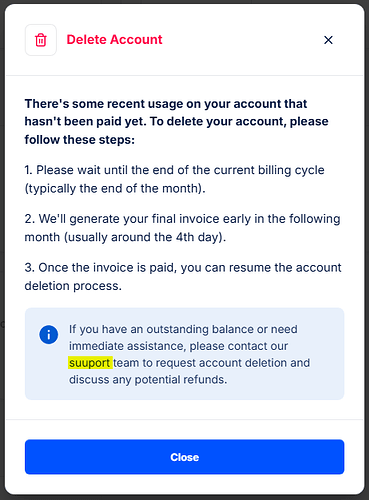369x500 pixels.
Task: Dismiss the dialog with the X icon
Action: (x=328, y=40)
